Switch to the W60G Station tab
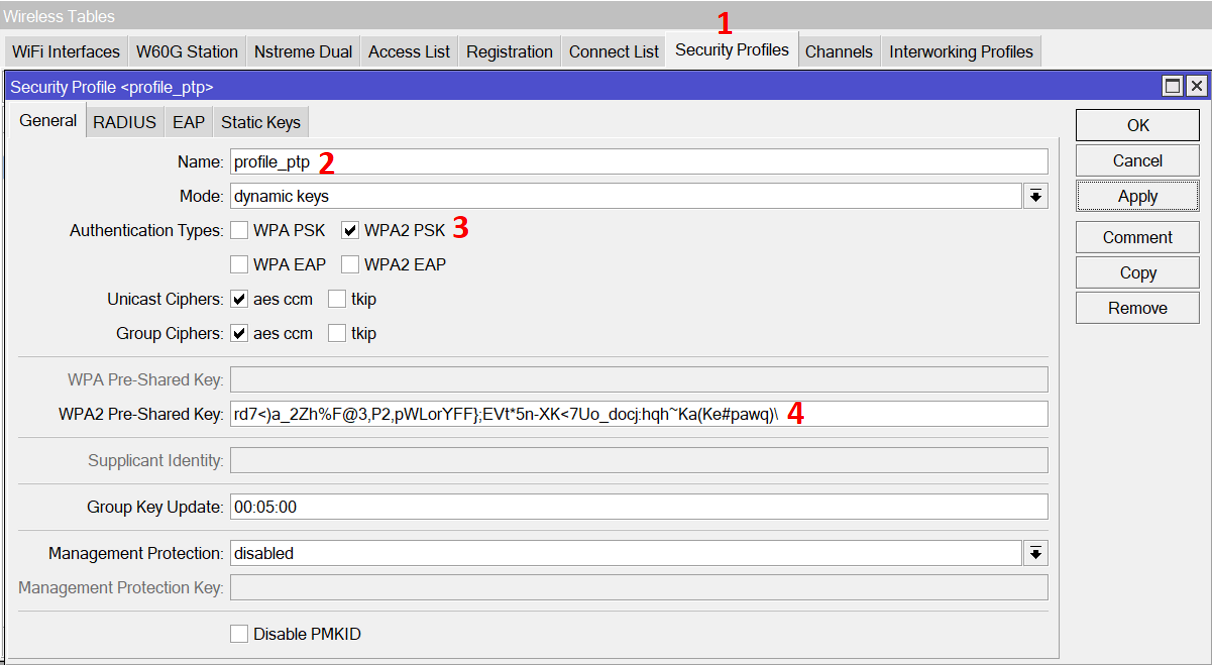Image resolution: width=1214 pixels, height=665 pixels. click(187, 52)
